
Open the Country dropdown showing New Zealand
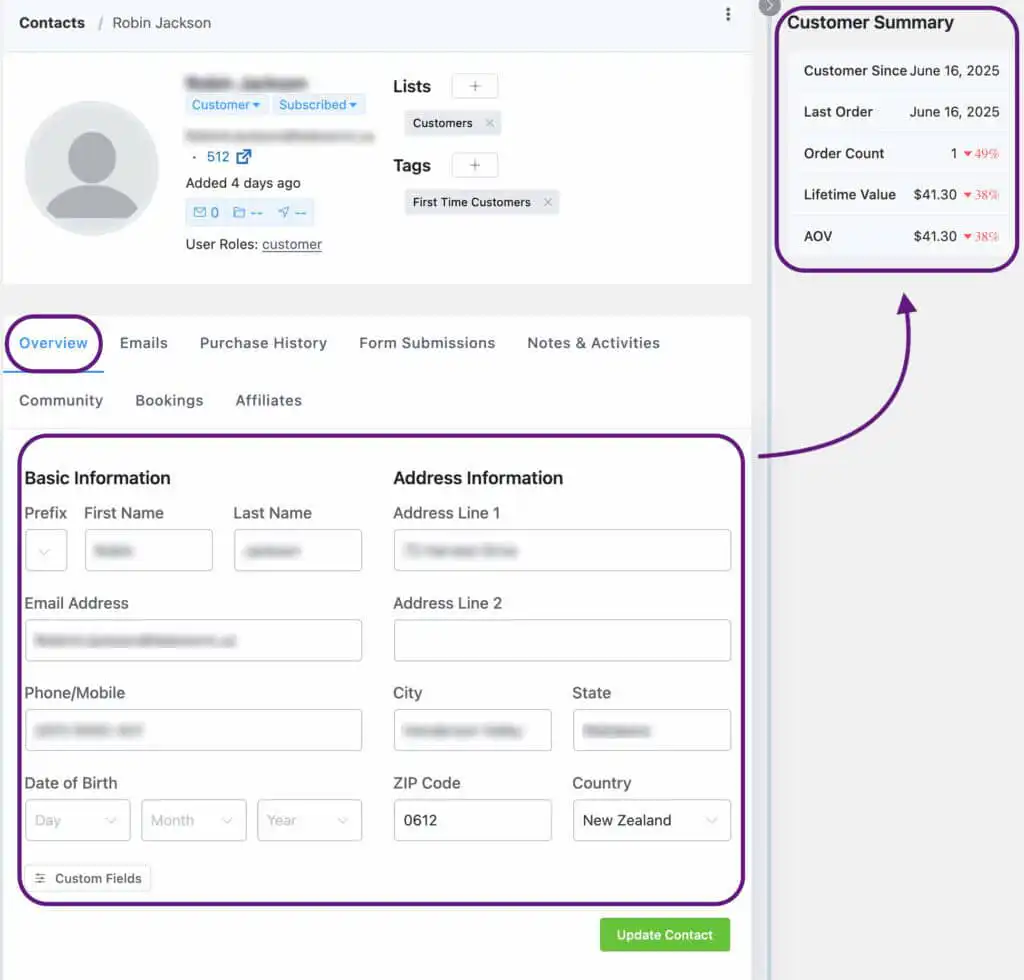[x=652, y=820]
